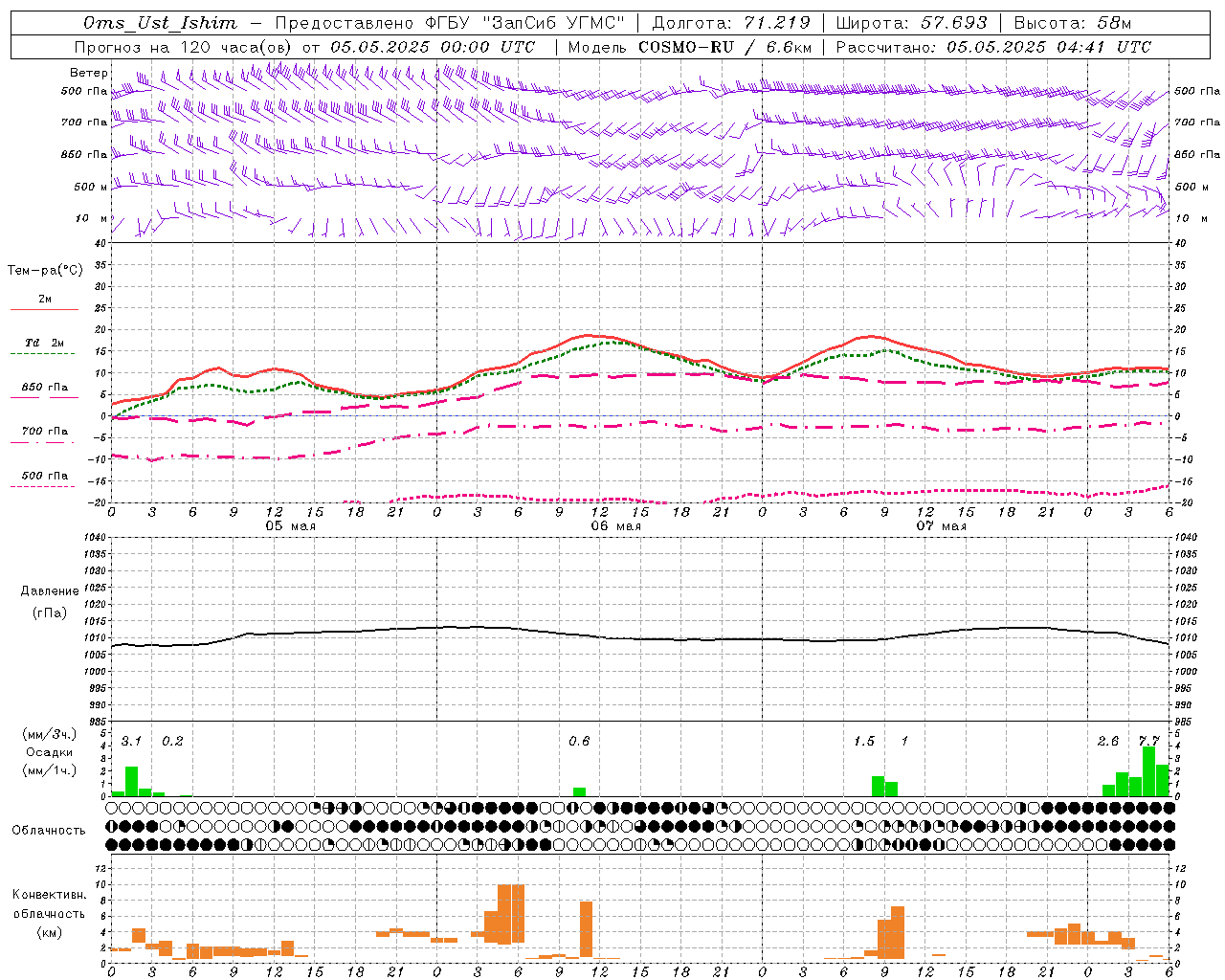Click the dashed line sample under Td 2м
1225x980 pixels.
coord(42,354)
